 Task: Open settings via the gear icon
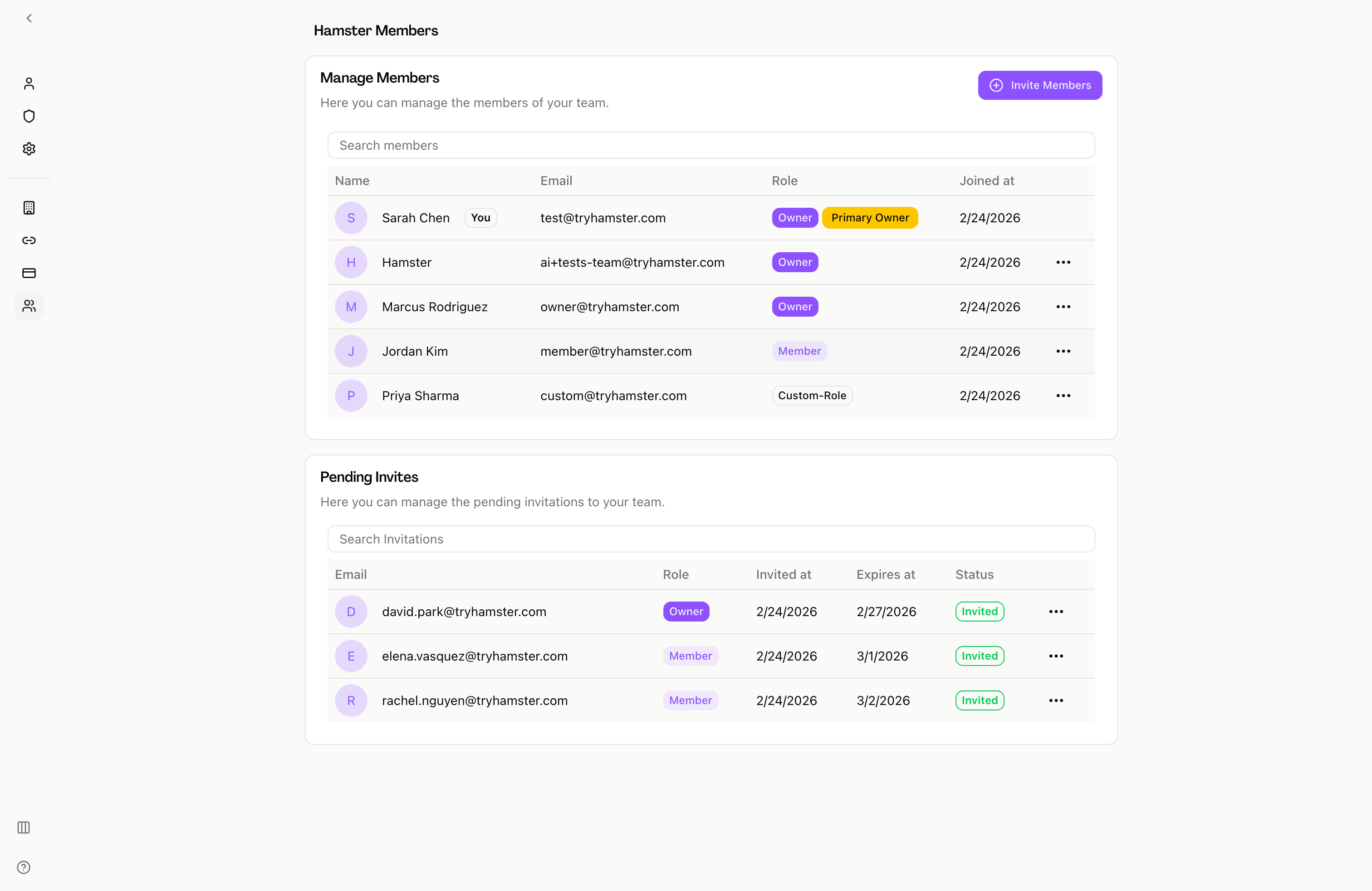coord(29,149)
